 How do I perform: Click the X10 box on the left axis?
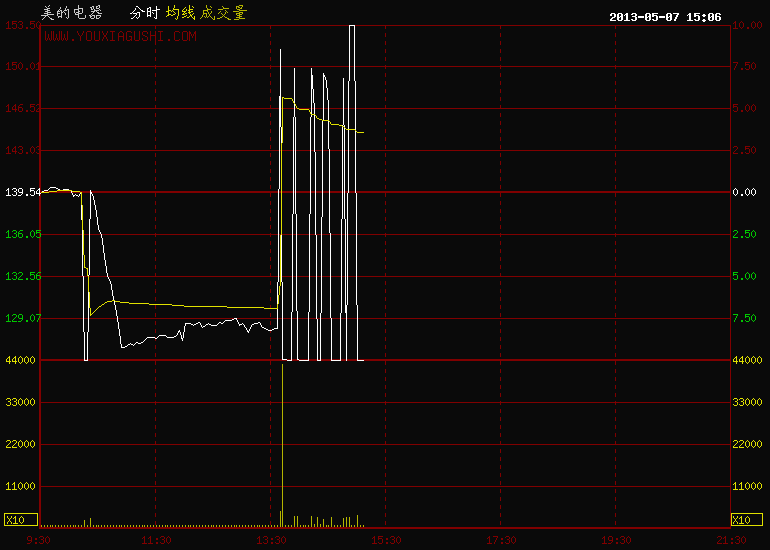(21, 520)
